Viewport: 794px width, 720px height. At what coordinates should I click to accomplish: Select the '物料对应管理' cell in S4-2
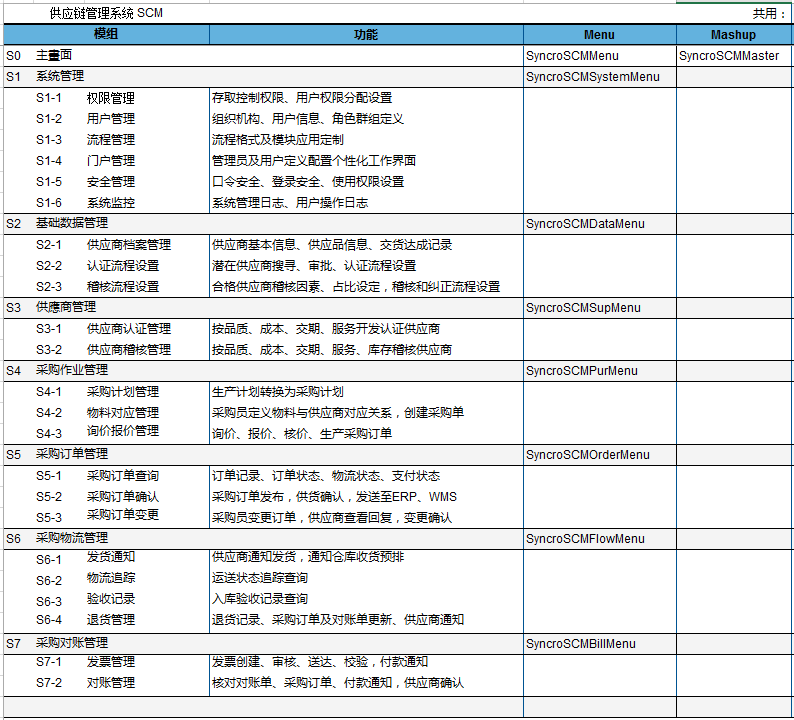pos(123,413)
